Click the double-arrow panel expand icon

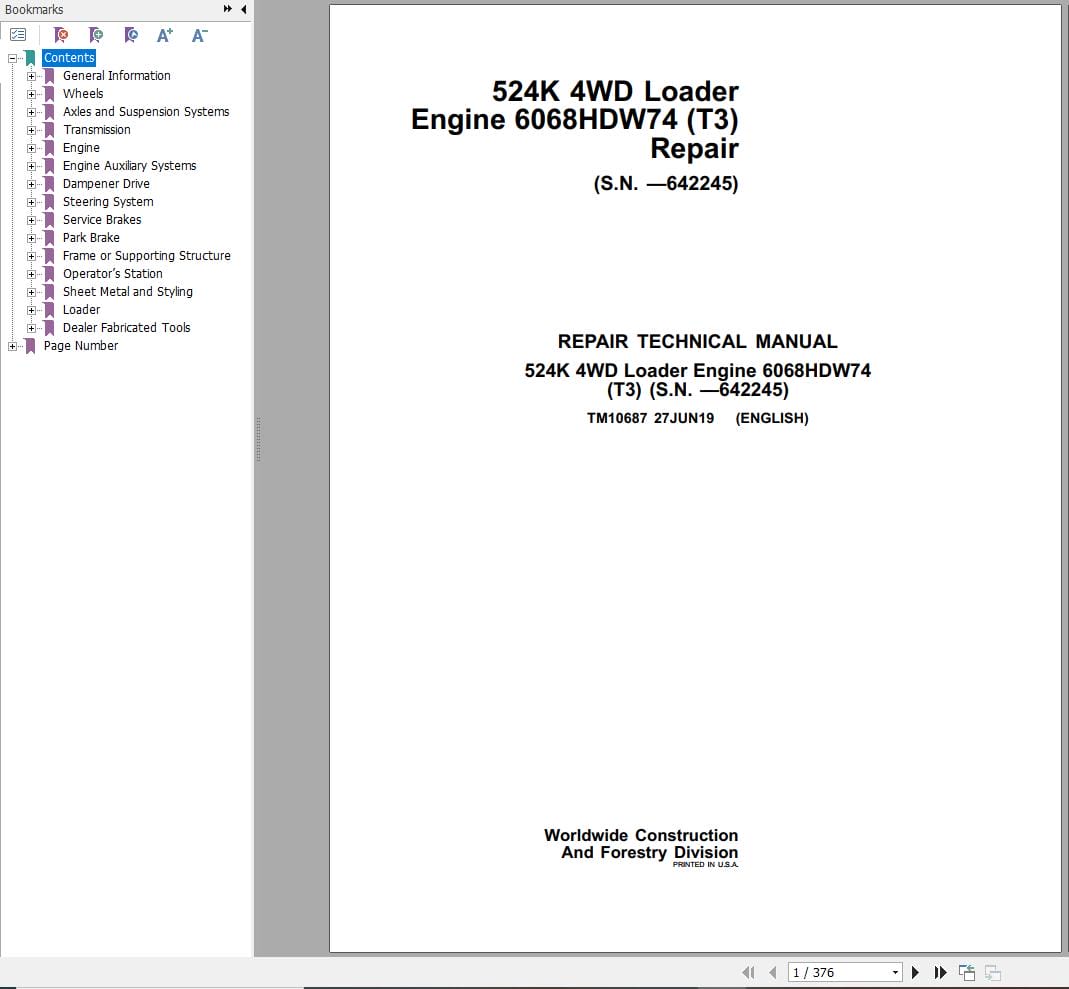228,9
